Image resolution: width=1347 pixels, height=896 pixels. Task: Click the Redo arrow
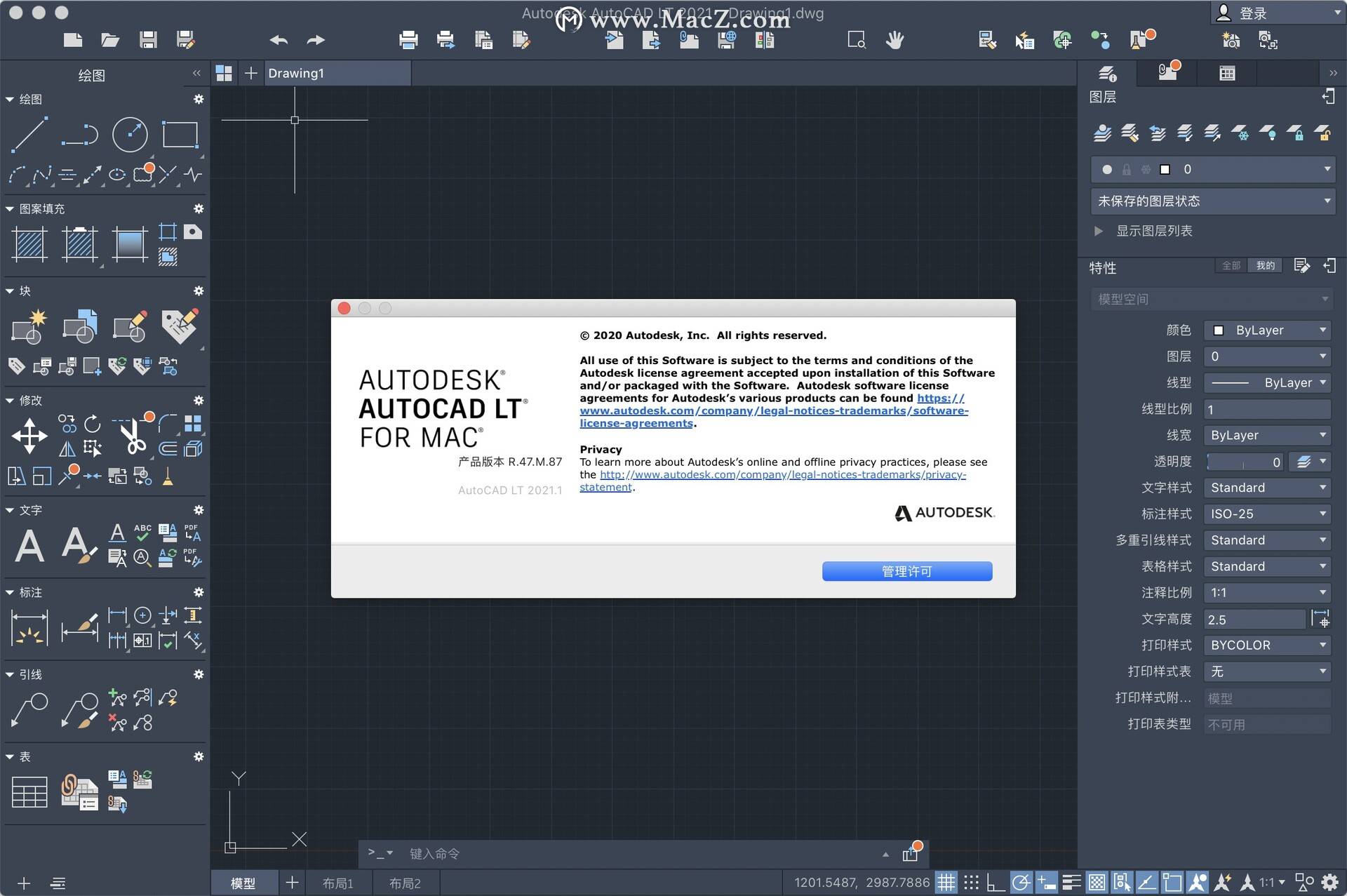pyautogui.click(x=316, y=40)
